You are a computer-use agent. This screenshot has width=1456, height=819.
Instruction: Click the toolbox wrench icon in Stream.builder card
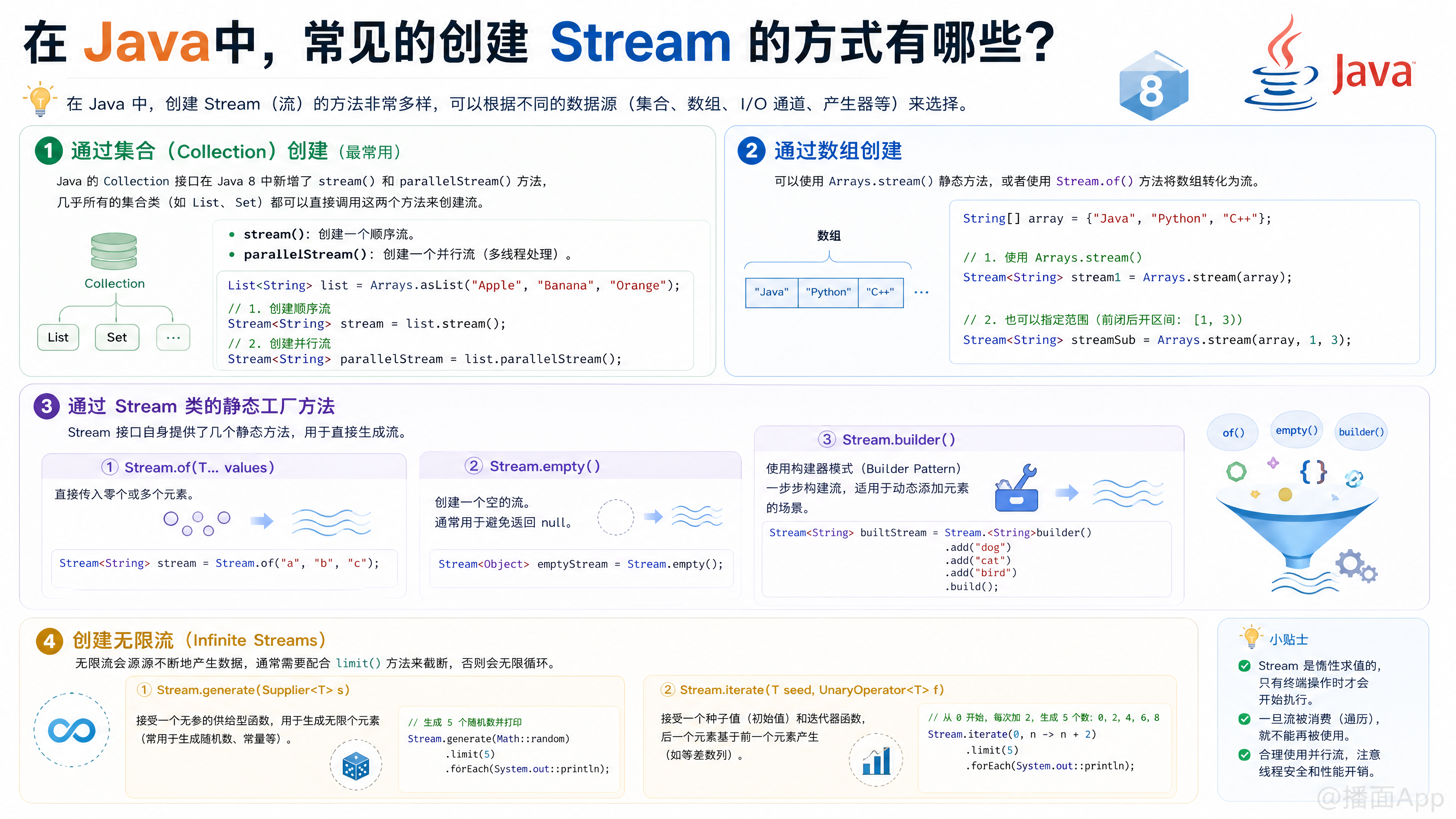[1016, 487]
